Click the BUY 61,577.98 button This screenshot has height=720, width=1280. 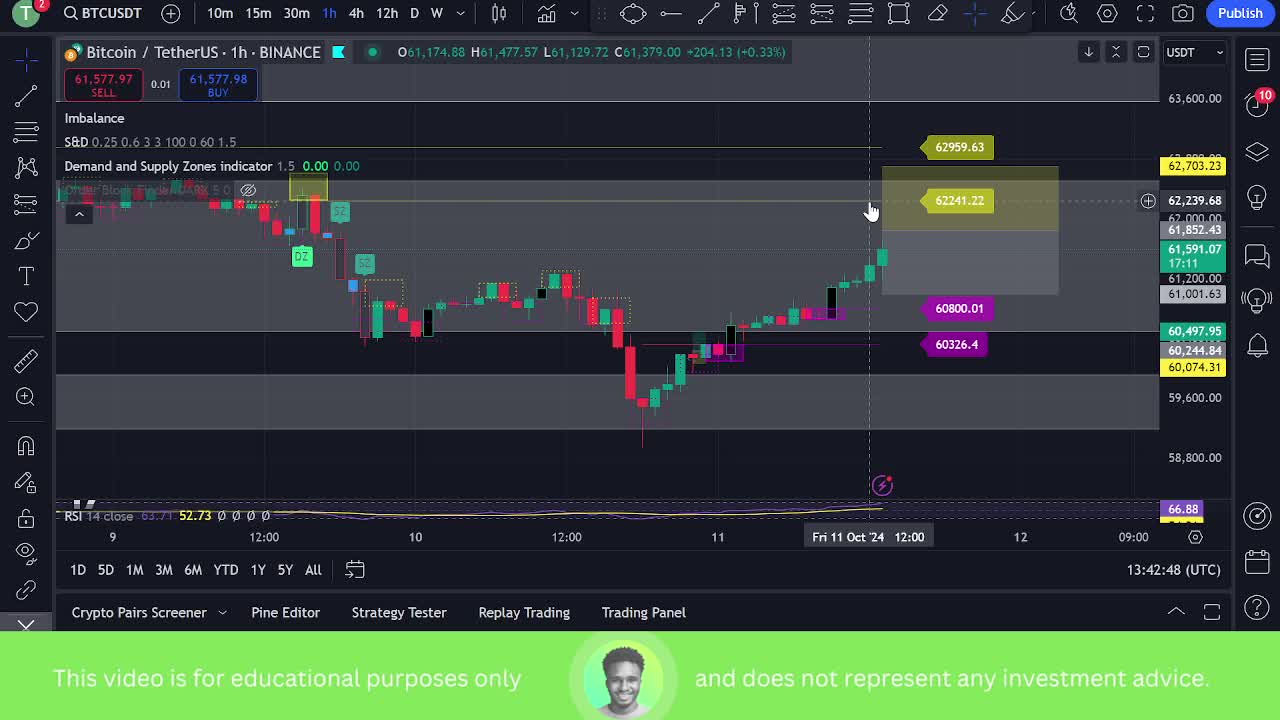pos(218,85)
